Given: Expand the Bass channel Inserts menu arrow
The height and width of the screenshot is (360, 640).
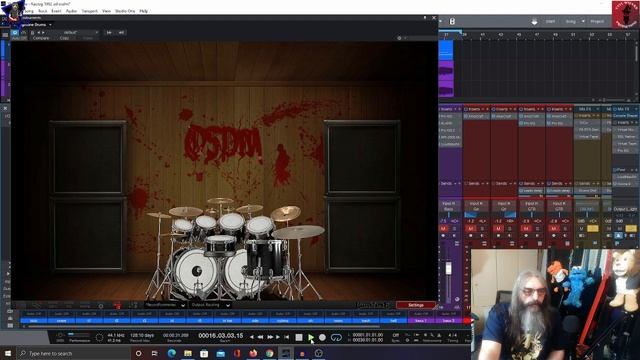Looking at the screenshot, I should point(455,109).
